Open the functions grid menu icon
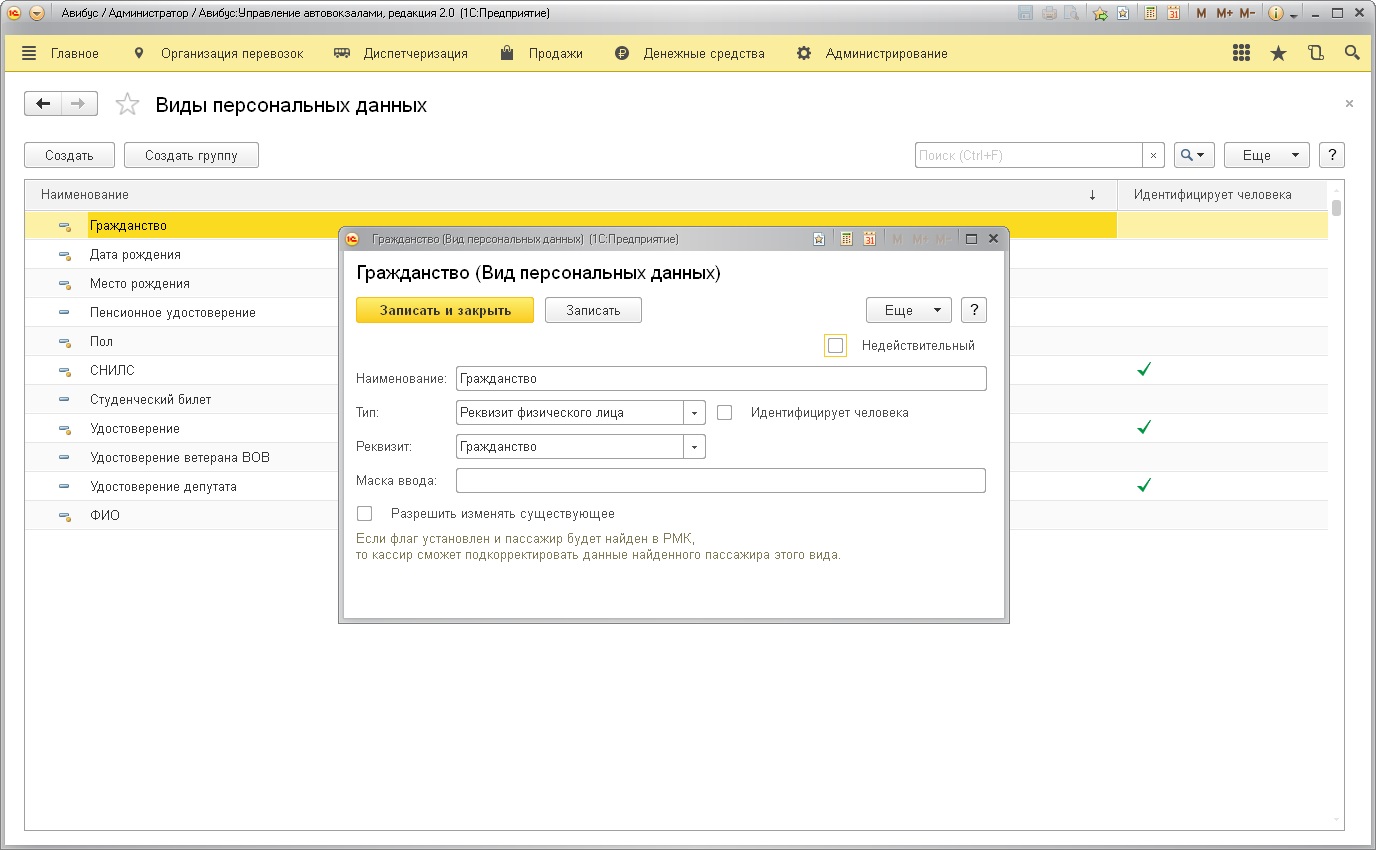Screen dimensions: 1376x850 [x=1241, y=53]
